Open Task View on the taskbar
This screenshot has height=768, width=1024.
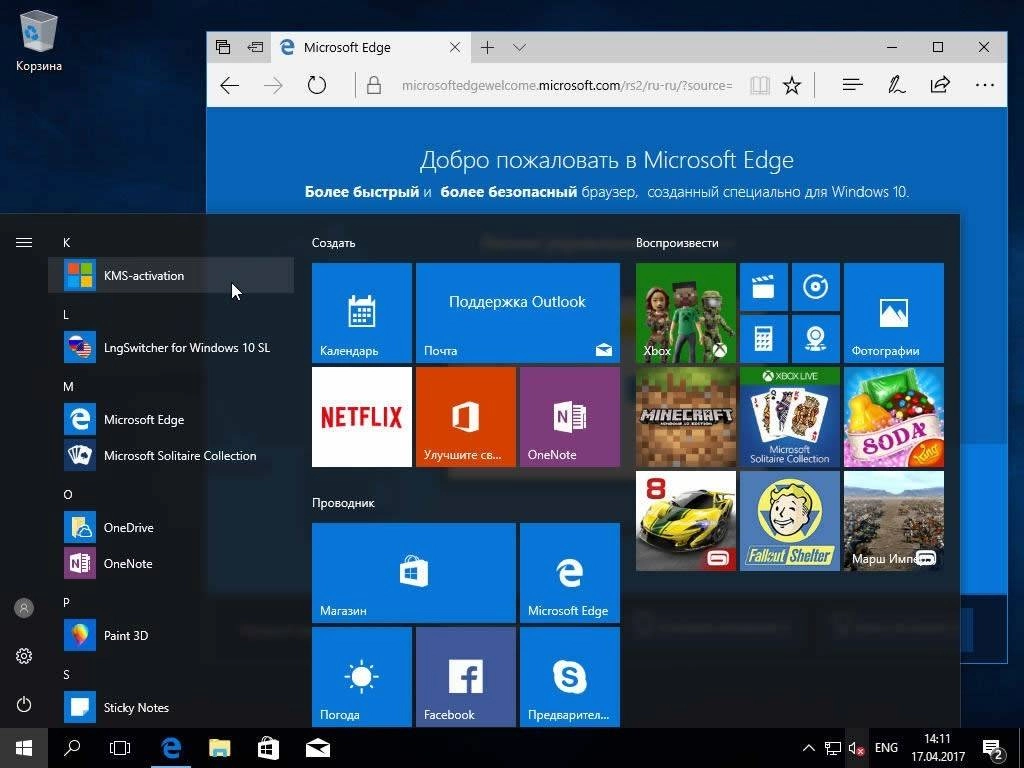[120, 748]
